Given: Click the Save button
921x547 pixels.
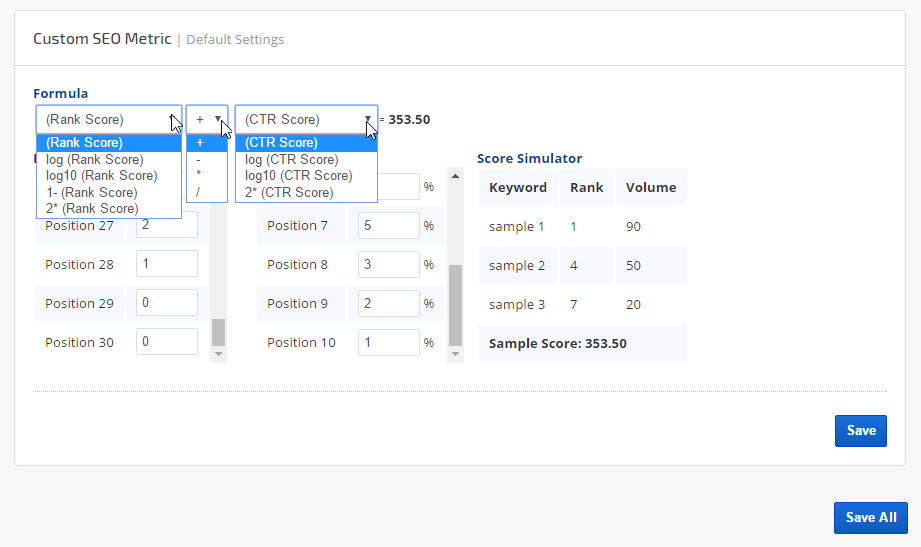Looking at the screenshot, I should pyautogui.click(x=860, y=431).
